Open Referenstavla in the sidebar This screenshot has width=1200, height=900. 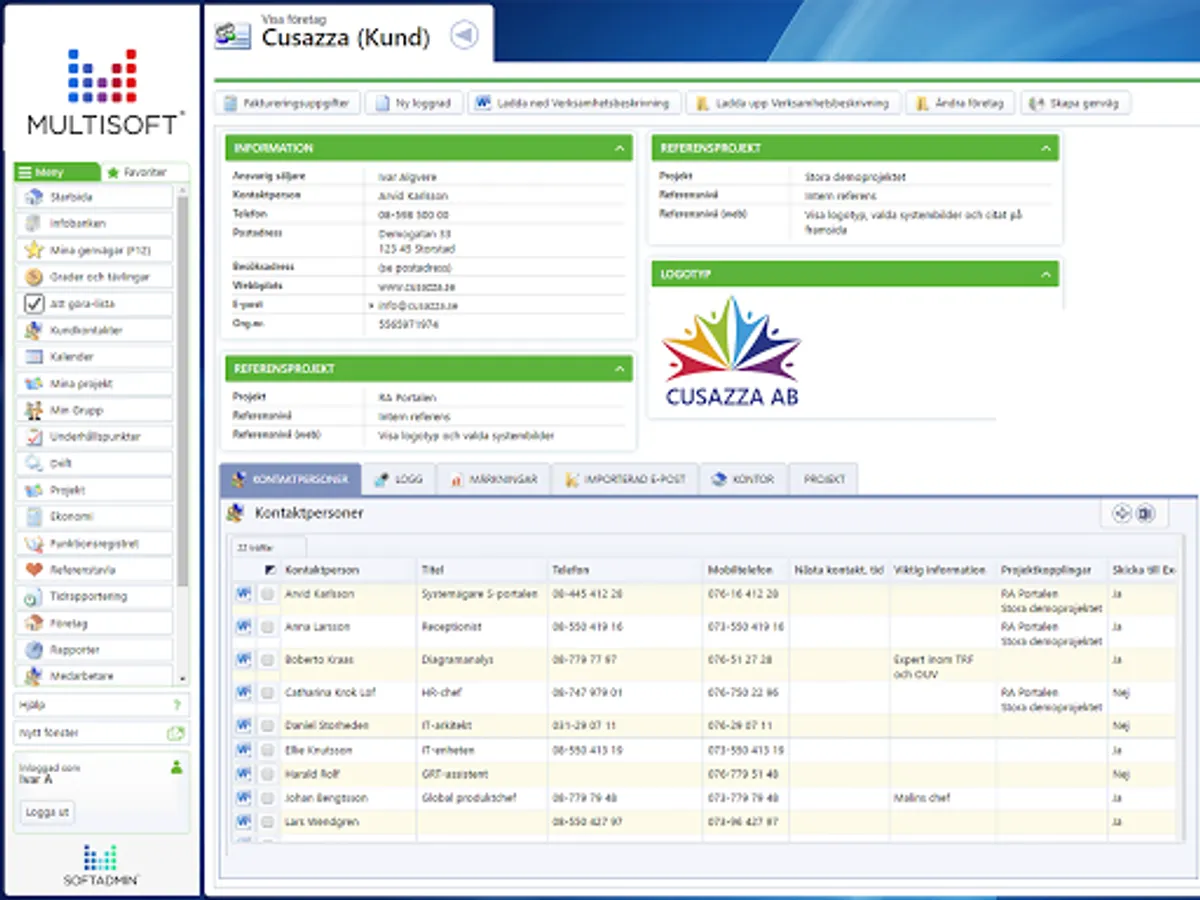tap(94, 570)
